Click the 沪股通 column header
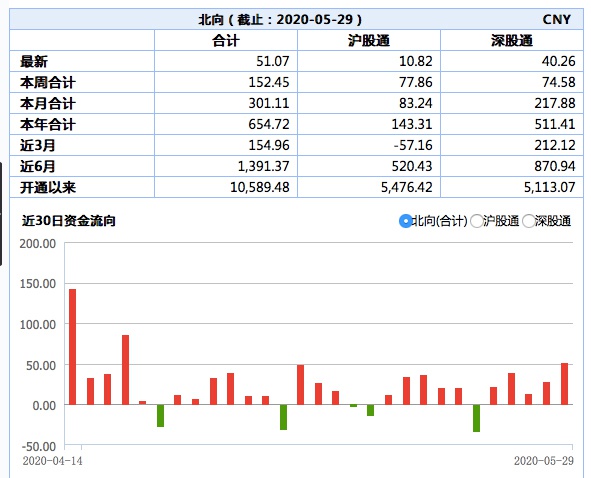Image resolution: width=591 pixels, height=478 pixels. tap(369, 40)
